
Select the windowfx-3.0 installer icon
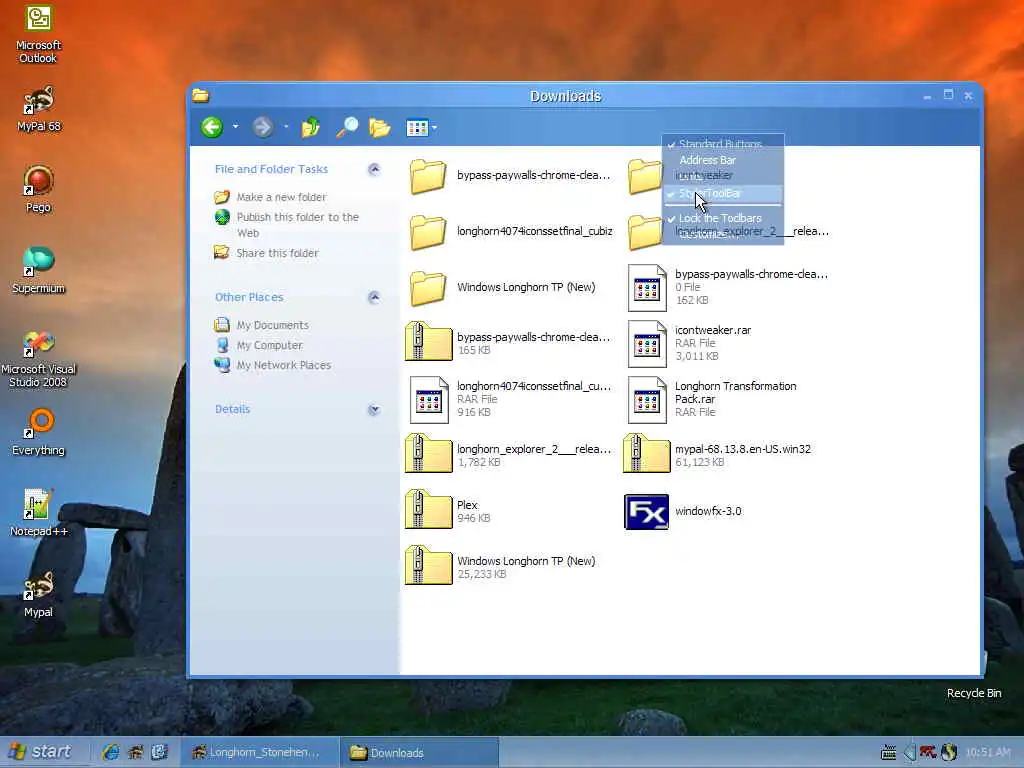pyautogui.click(x=646, y=511)
